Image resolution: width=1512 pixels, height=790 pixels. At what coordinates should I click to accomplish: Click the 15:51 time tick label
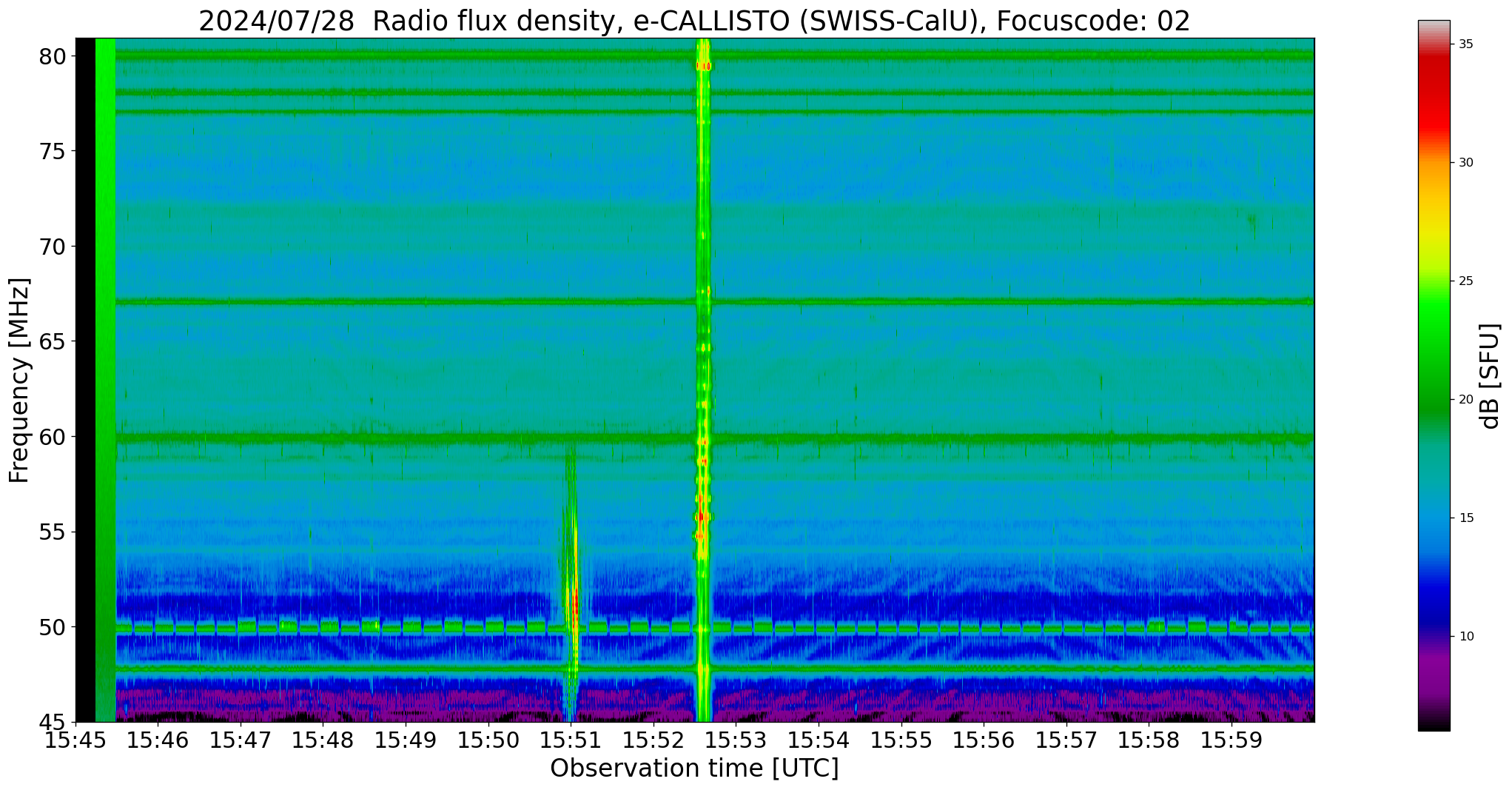(x=571, y=740)
